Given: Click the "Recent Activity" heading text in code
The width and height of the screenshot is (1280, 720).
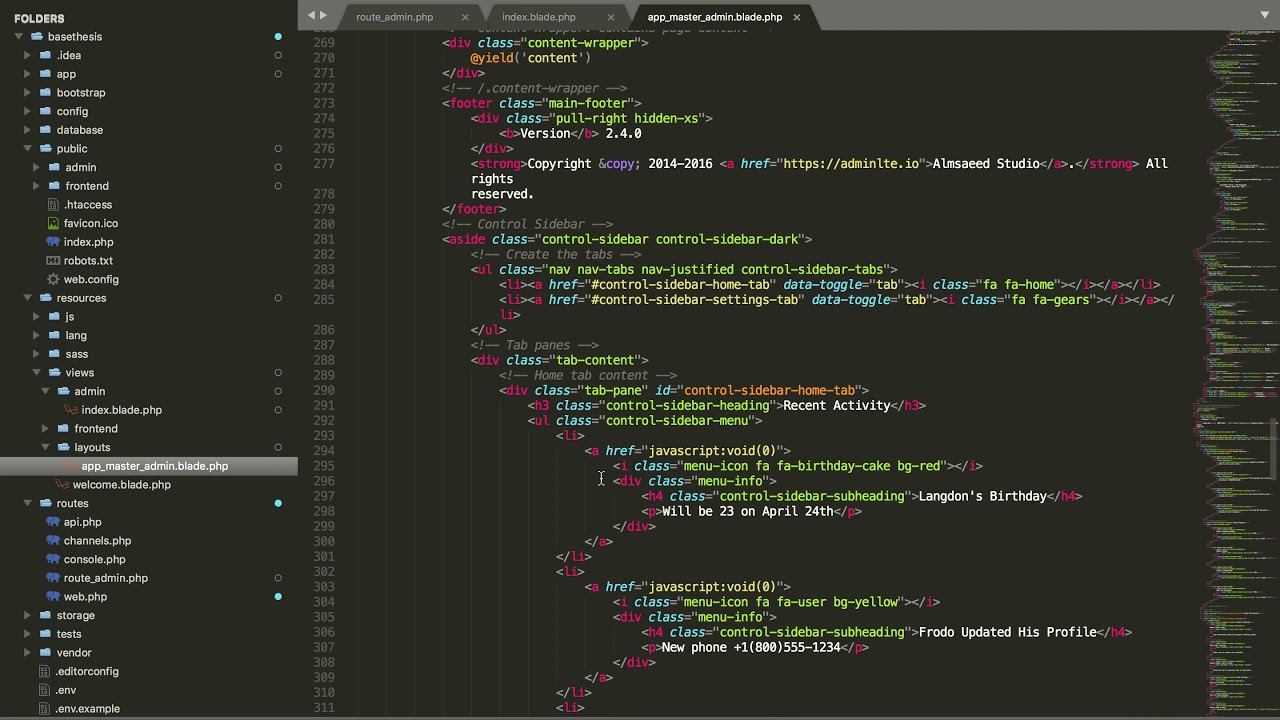Looking at the screenshot, I should pyautogui.click(x=836, y=406).
